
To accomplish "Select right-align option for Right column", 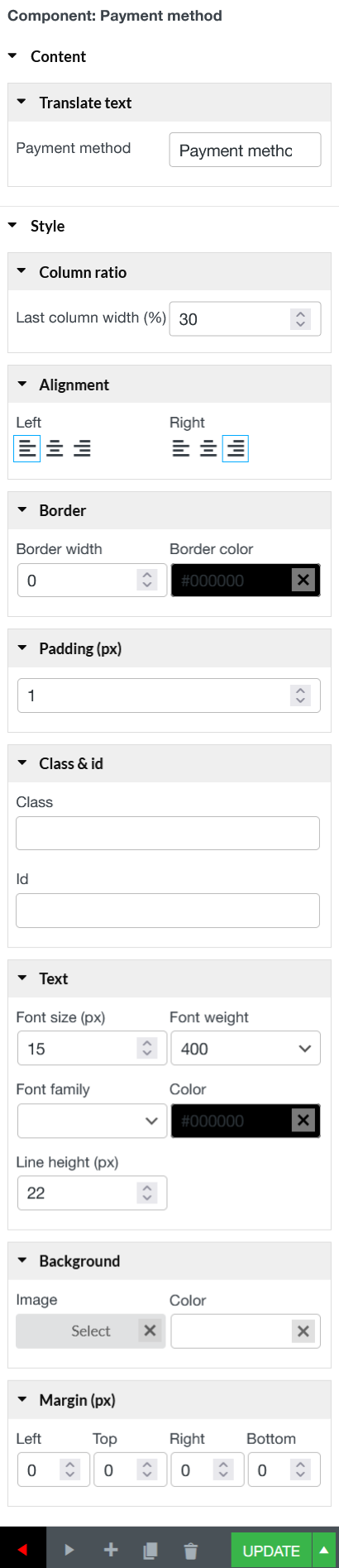I will 236,449.
